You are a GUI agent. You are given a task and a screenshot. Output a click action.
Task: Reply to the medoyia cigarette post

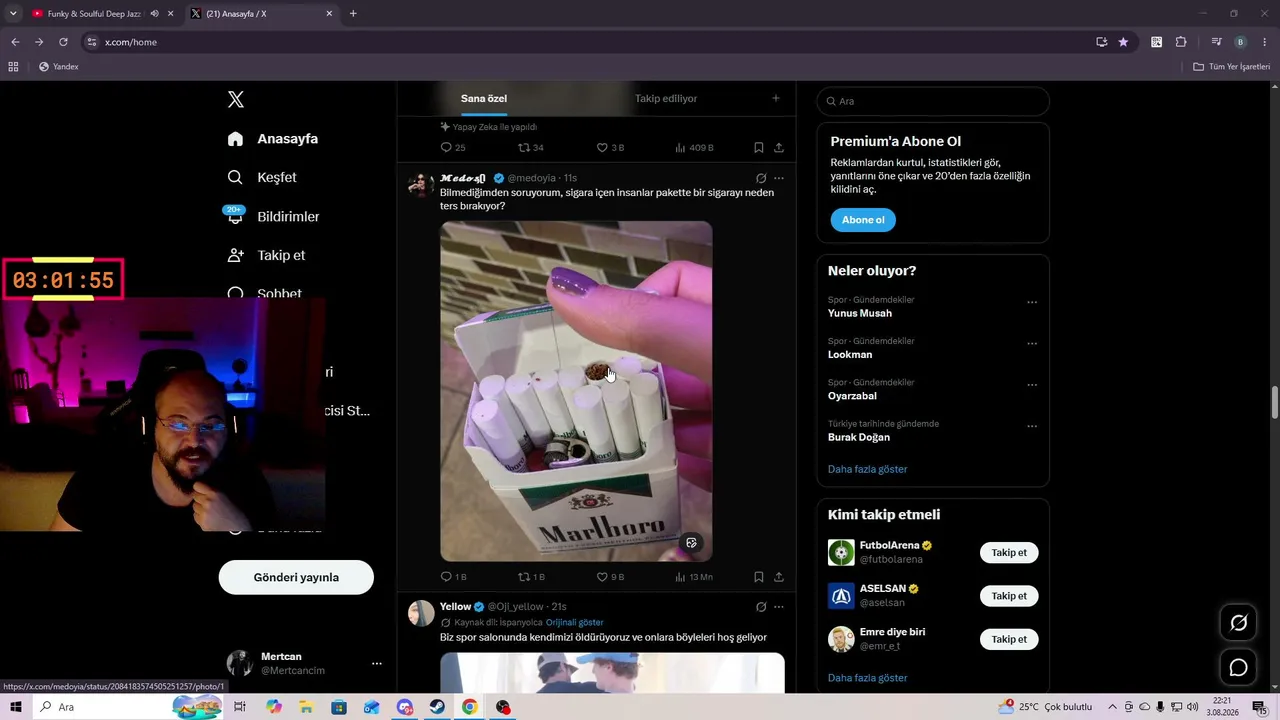pyautogui.click(x=454, y=577)
